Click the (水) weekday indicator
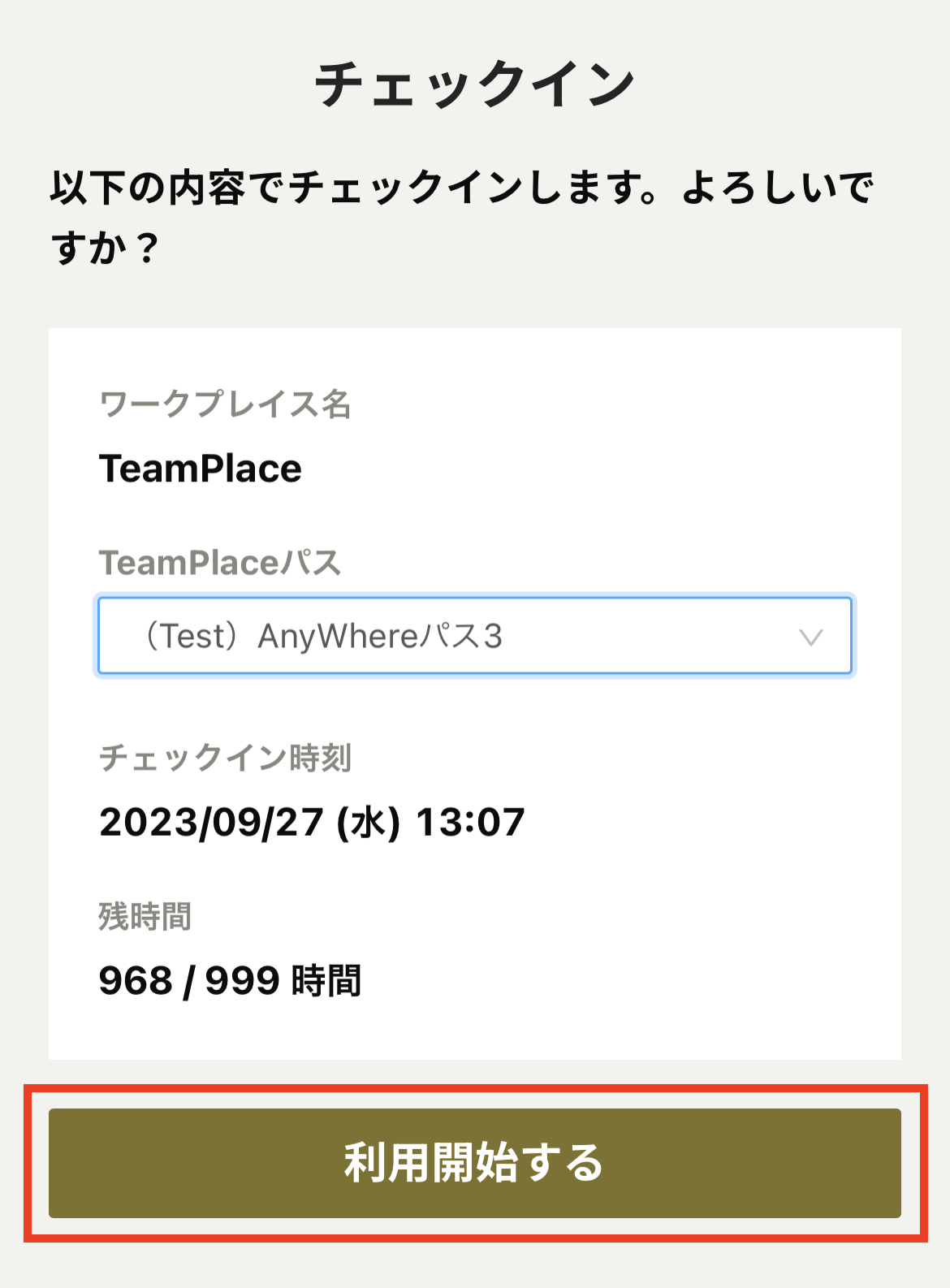Image resolution: width=950 pixels, height=1288 pixels. click(x=369, y=823)
